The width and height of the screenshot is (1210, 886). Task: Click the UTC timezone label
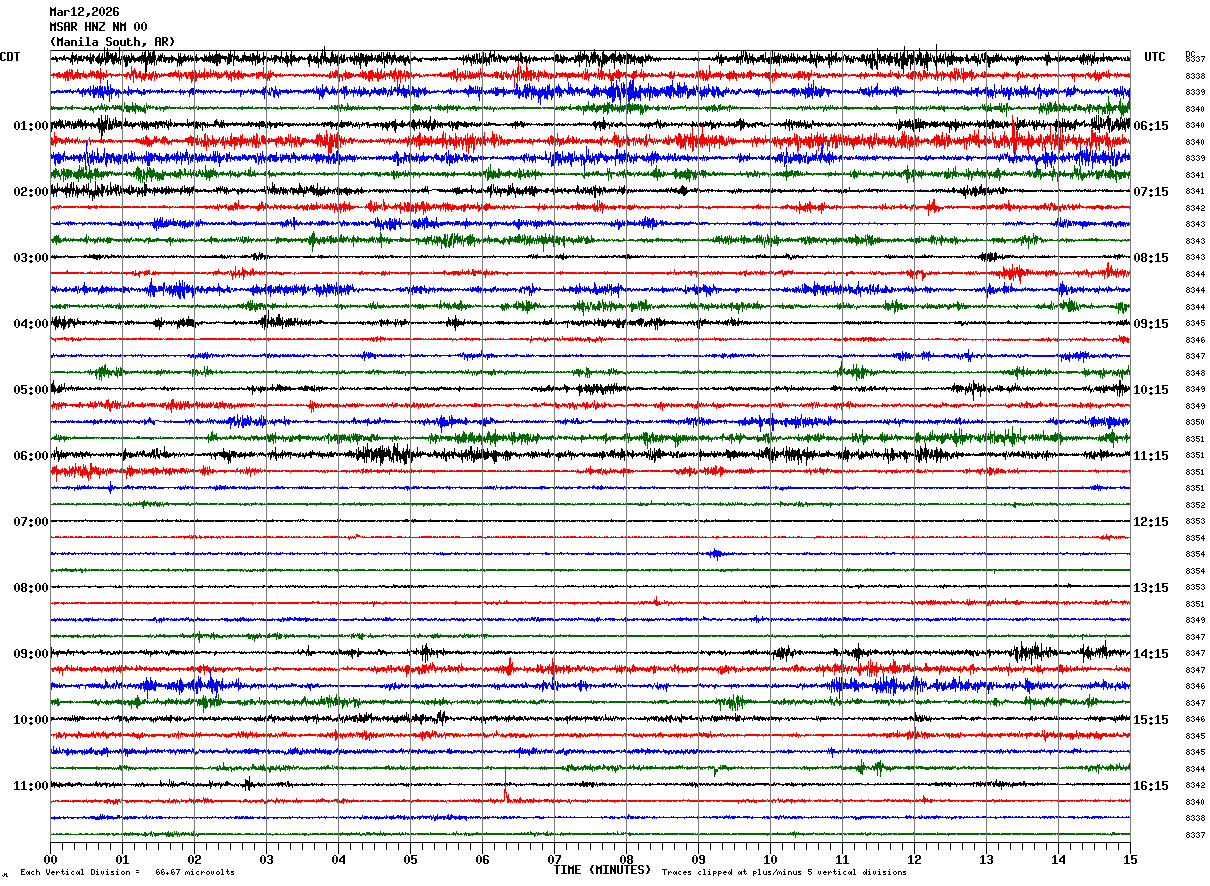coord(1155,57)
